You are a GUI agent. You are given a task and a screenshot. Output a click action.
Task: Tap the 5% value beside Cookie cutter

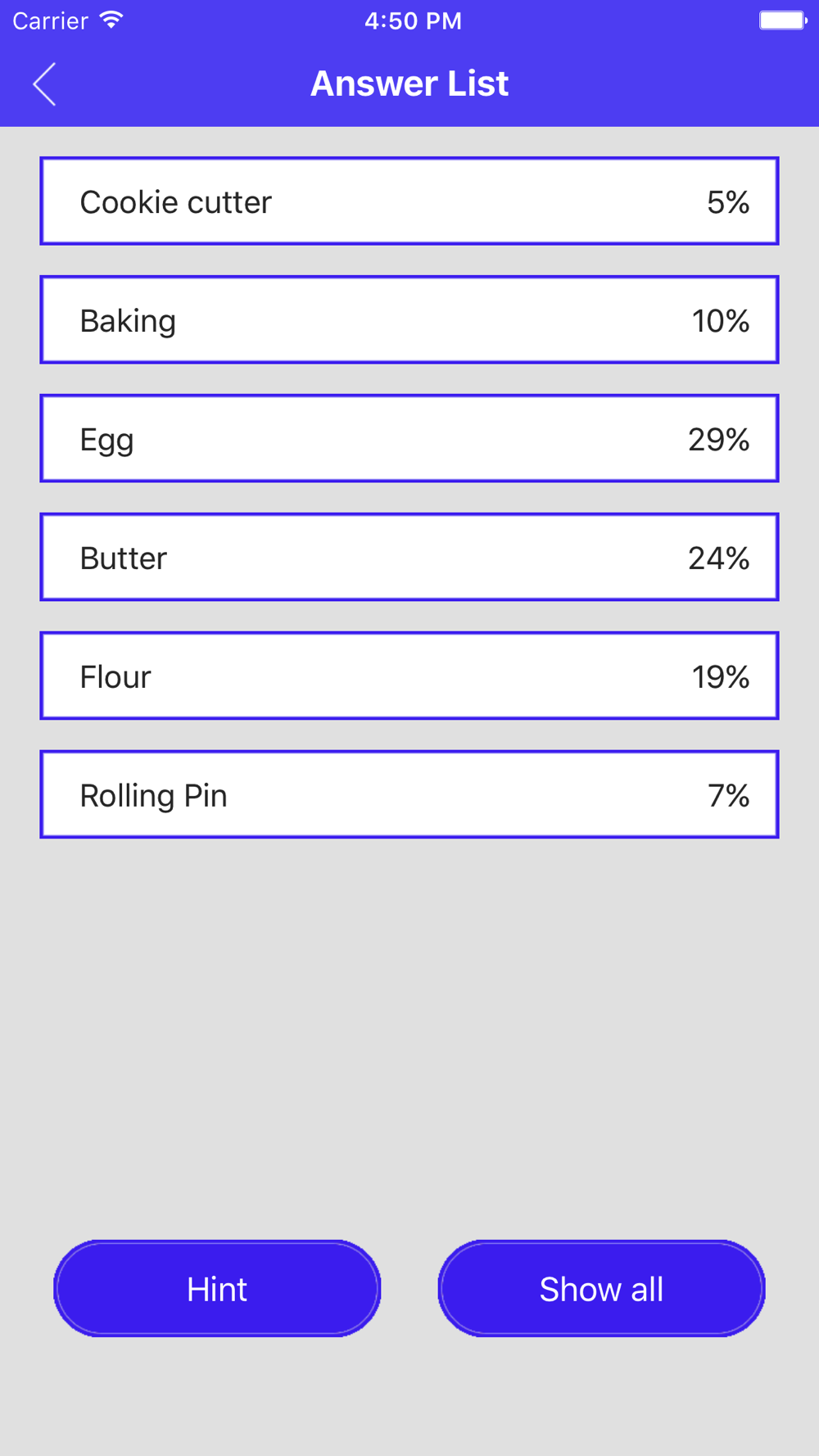(728, 202)
